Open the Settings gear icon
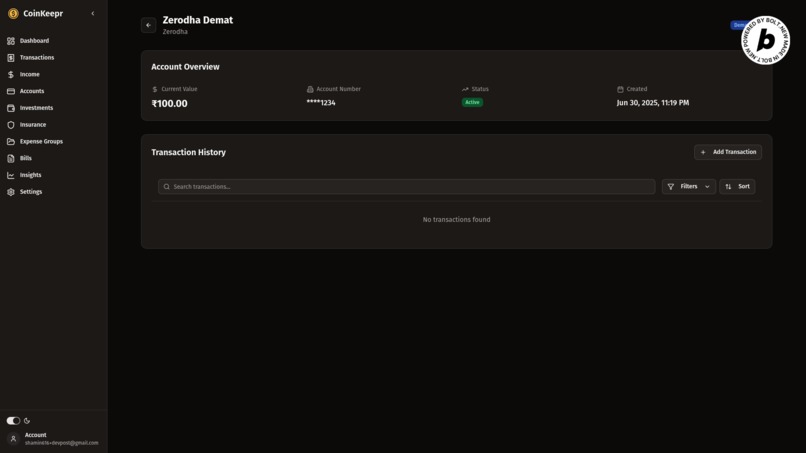Screen dimensions: 806x453 point(11,192)
